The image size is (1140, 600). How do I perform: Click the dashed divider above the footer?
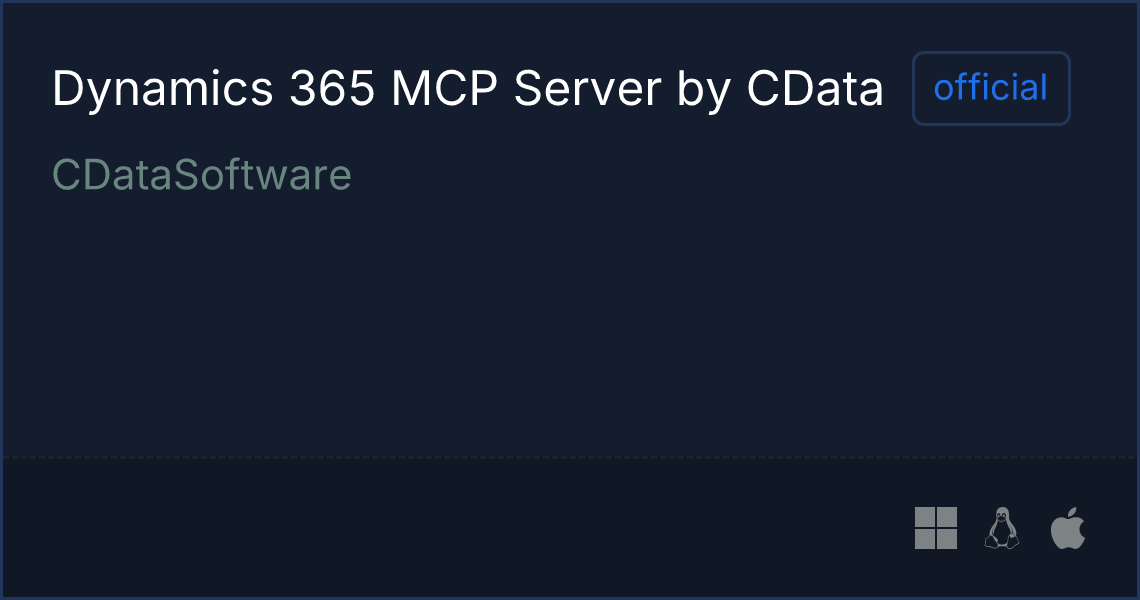(570, 457)
